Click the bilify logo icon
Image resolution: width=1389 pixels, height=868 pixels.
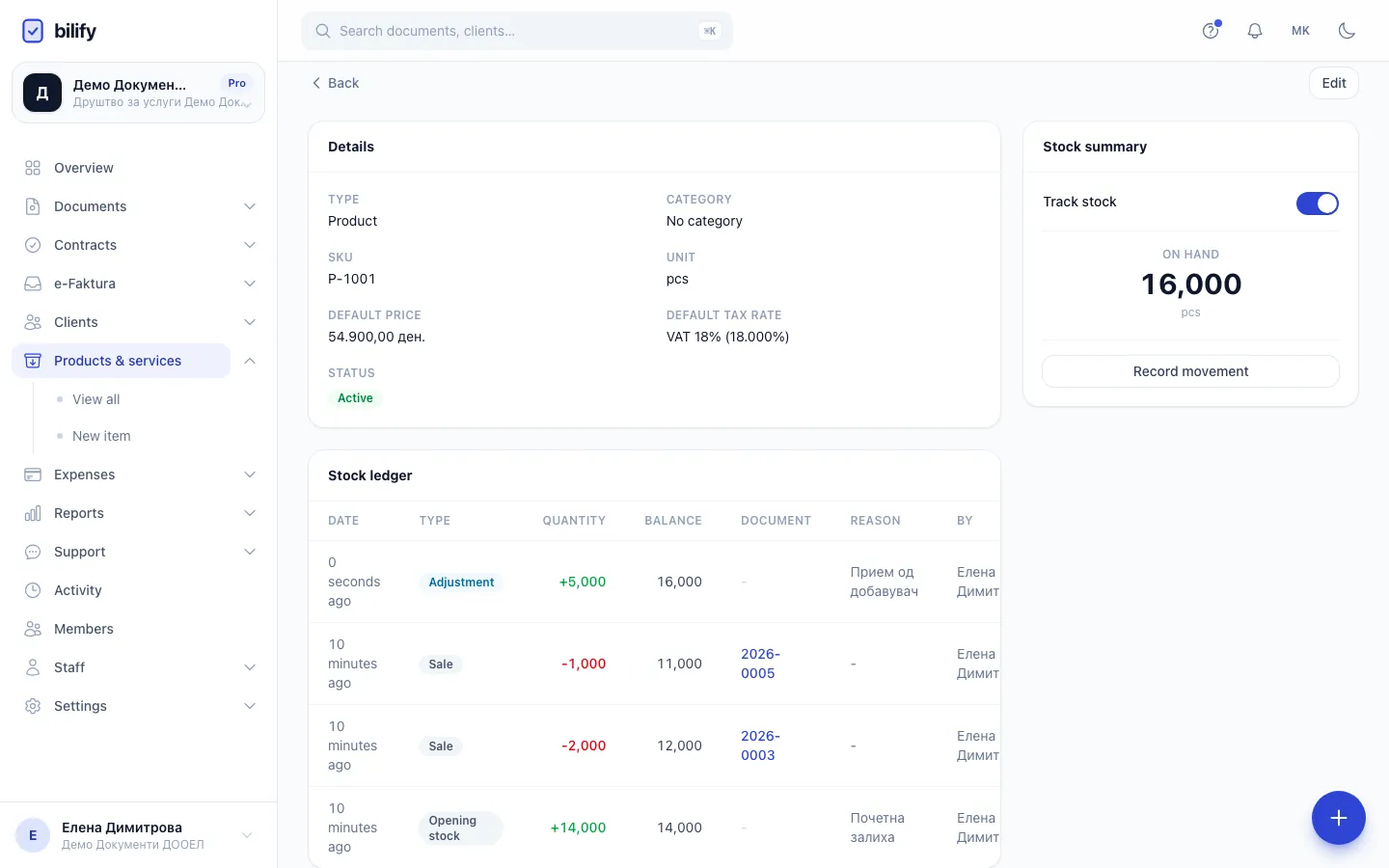coord(33,31)
